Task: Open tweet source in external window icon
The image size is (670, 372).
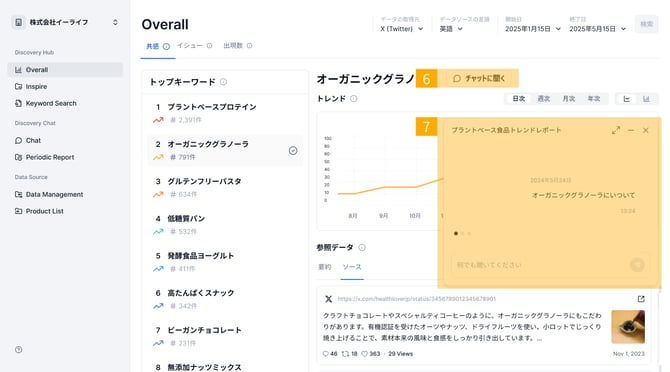Action: 641,299
